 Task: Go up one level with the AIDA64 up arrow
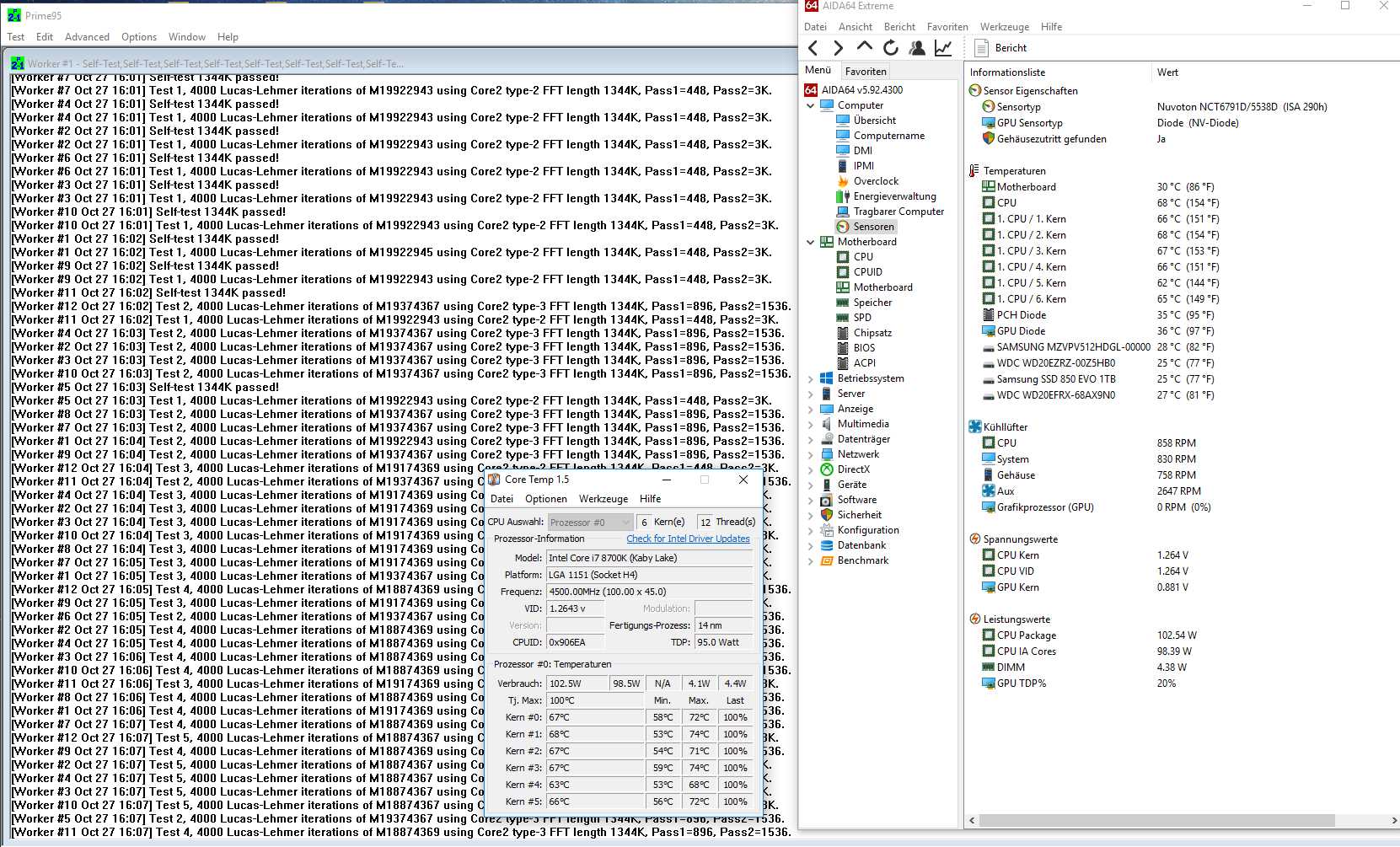(x=864, y=47)
